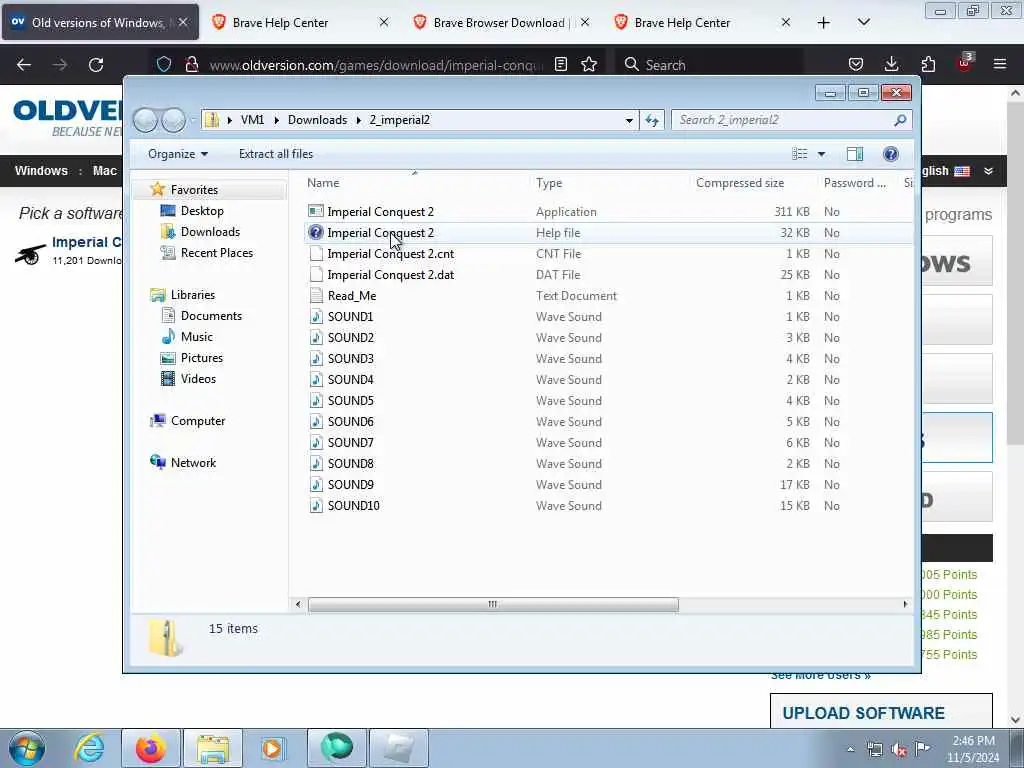
Task: Open Windows Media Player from taskbar
Action: [x=273, y=748]
